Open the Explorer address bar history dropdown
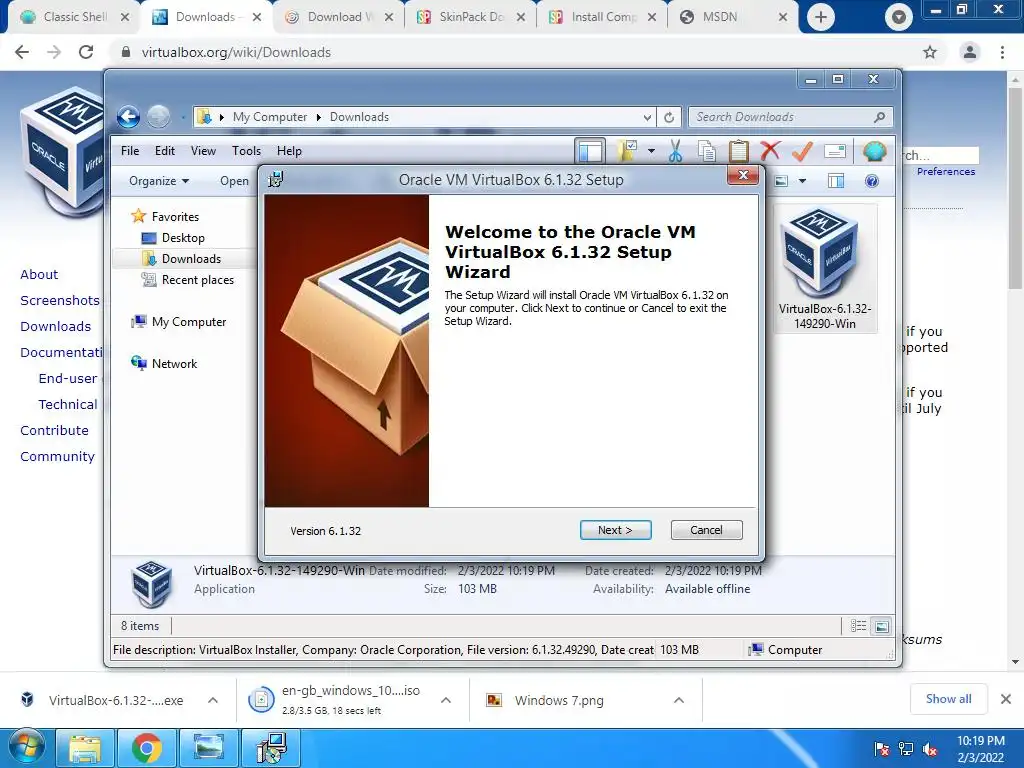 (x=647, y=118)
